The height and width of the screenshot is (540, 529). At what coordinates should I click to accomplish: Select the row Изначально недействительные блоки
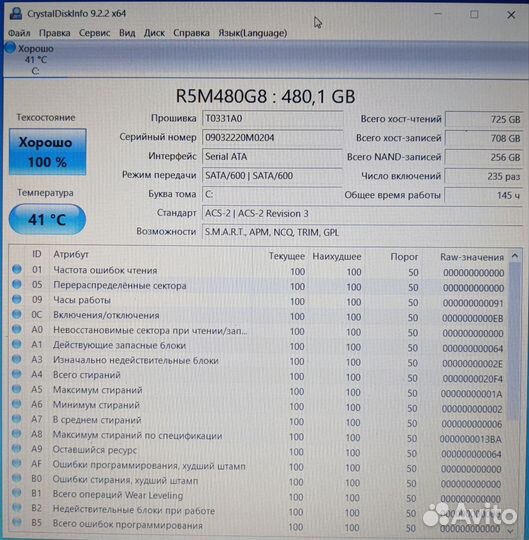point(258,361)
